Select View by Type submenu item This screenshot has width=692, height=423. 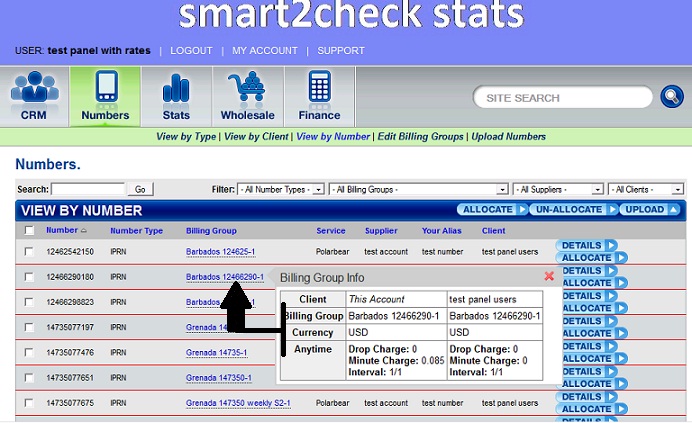coord(186,136)
